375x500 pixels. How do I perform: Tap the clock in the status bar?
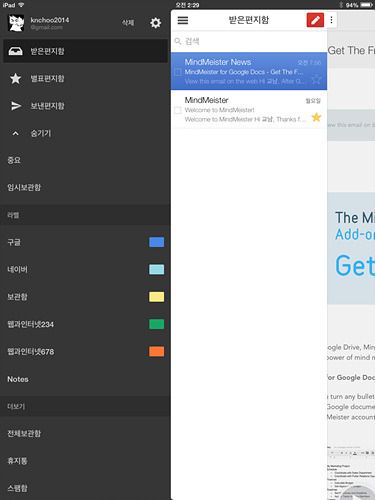click(187, 5)
